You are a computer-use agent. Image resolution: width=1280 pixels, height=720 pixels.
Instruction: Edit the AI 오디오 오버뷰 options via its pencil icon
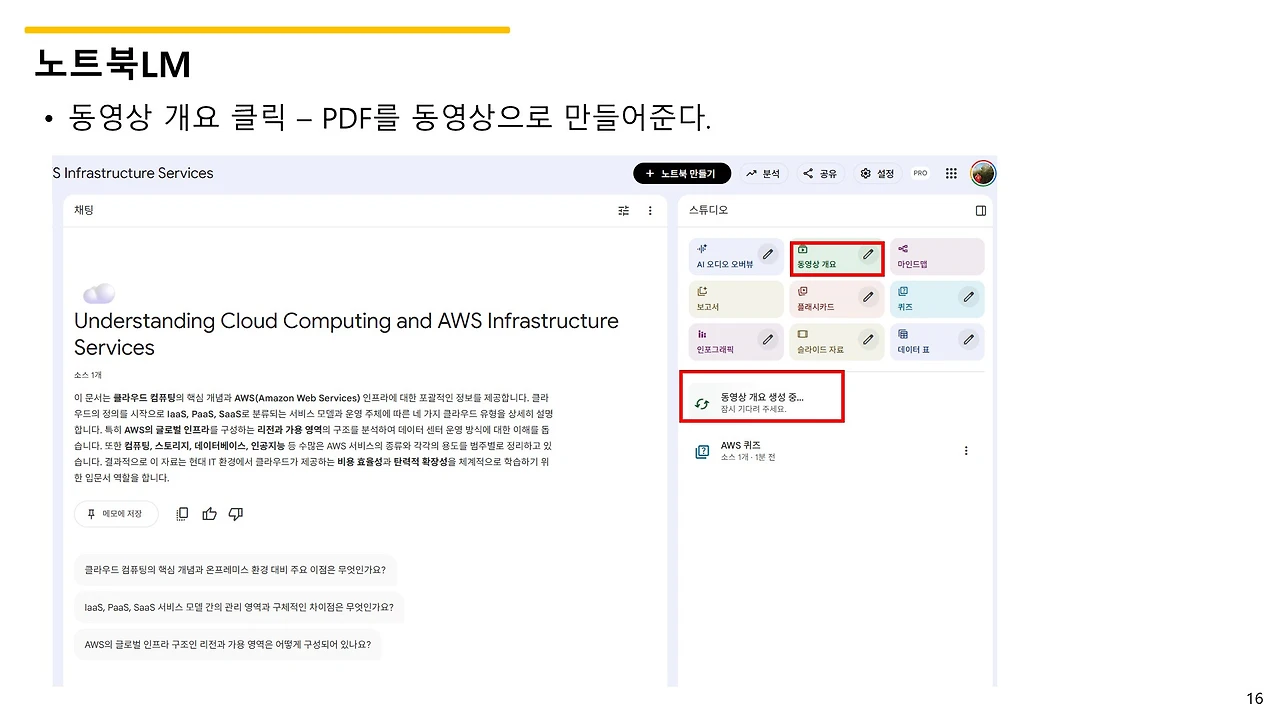pyautogui.click(x=768, y=254)
